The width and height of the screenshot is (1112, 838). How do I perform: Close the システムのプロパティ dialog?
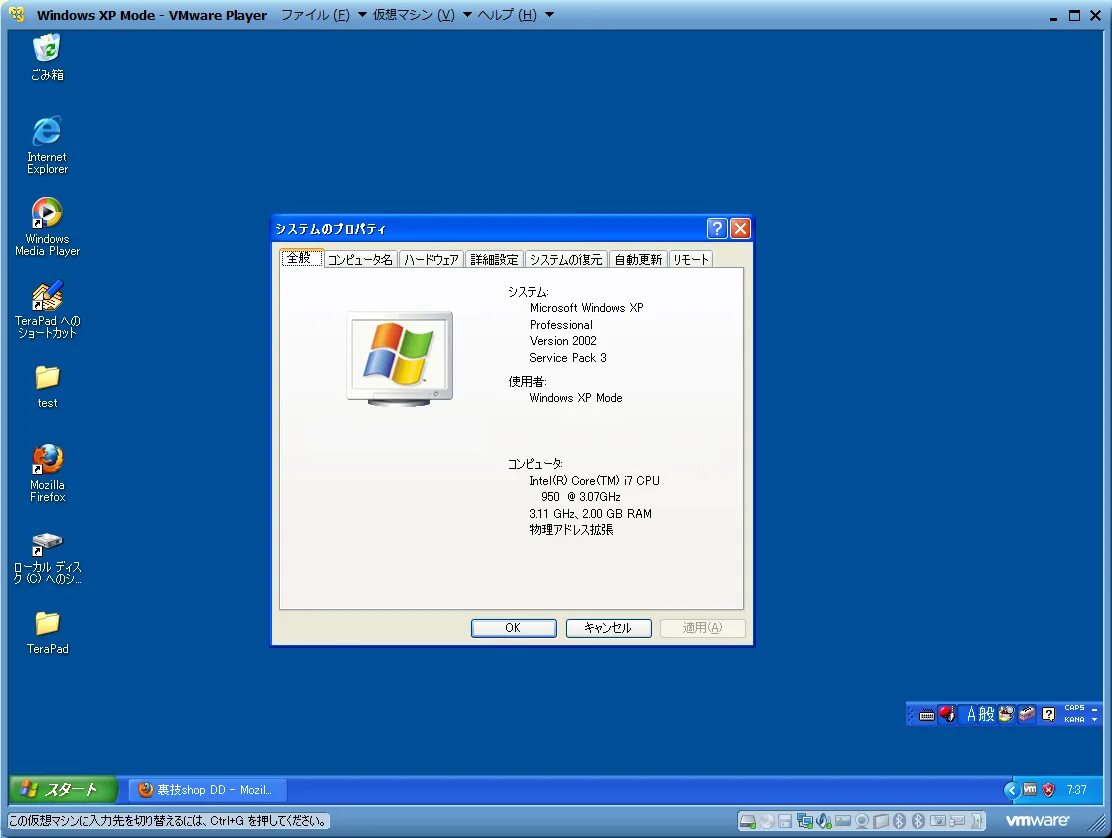pos(740,228)
